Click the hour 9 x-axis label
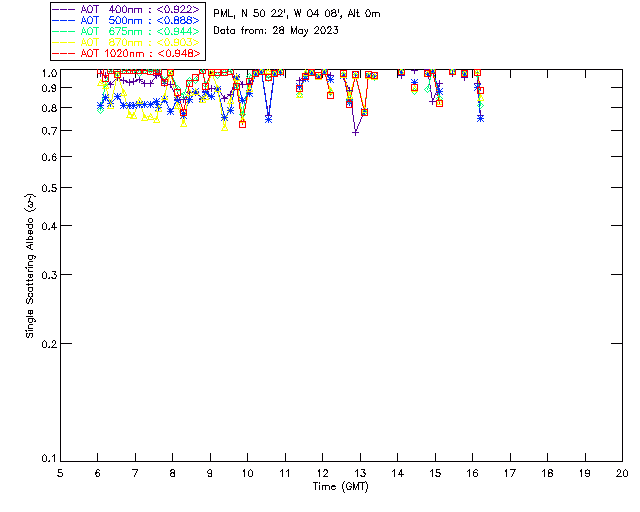The image size is (640, 512). pos(210,473)
